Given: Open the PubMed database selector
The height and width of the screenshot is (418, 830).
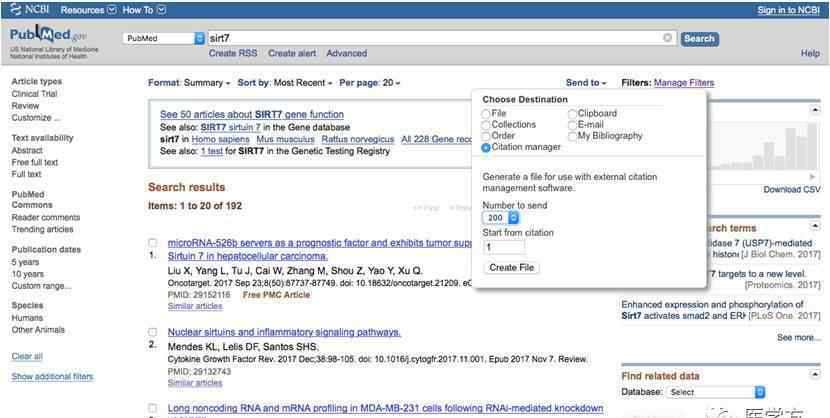Looking at the screenshot, I should [164, 38].
